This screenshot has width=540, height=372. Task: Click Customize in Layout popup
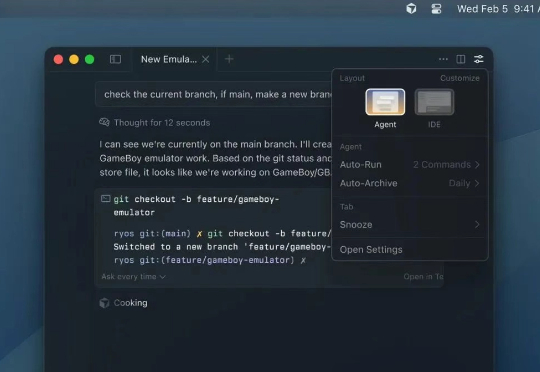pos(460,78)
